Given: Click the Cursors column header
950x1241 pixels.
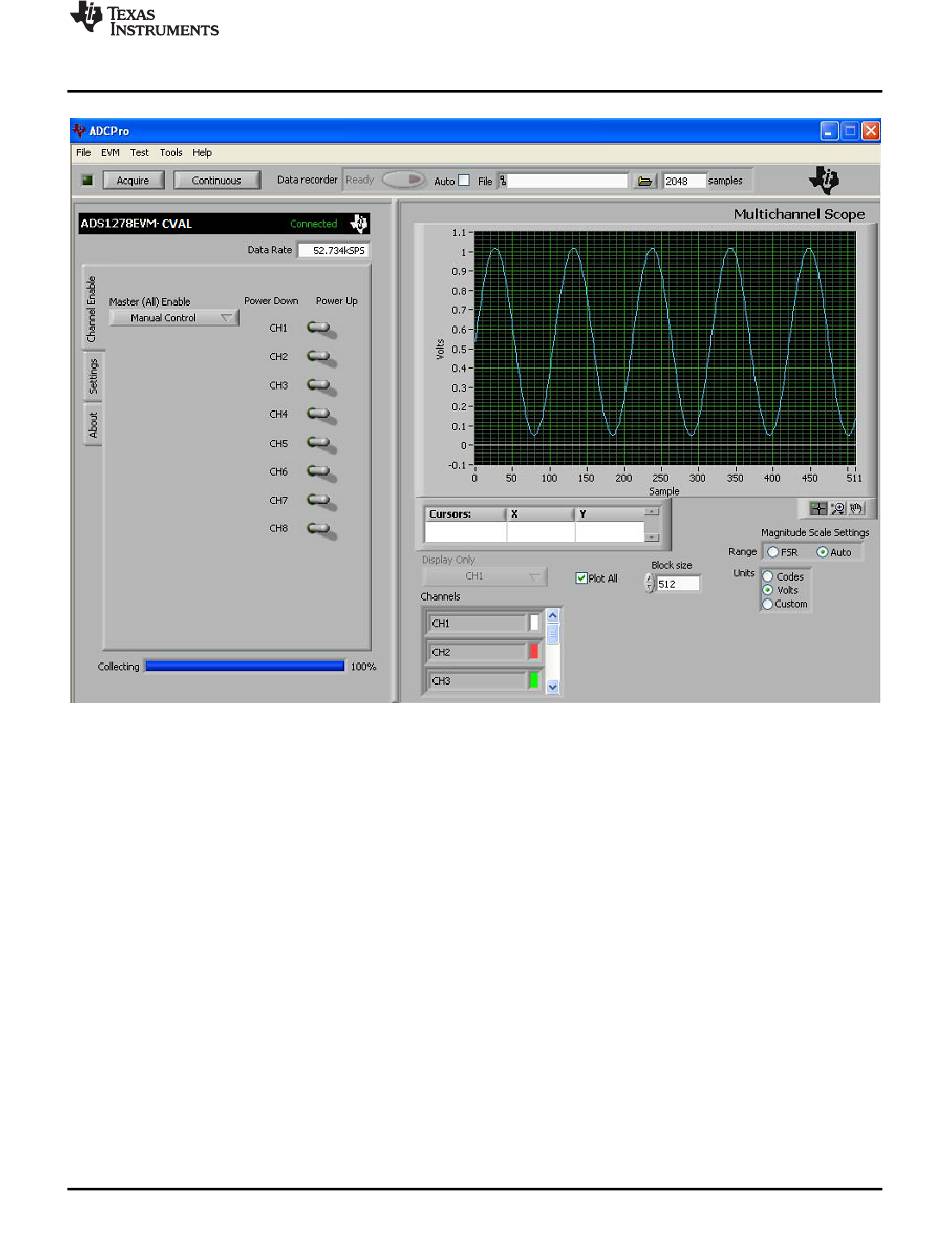Looking at the screenshot, I should pos(465,514).
